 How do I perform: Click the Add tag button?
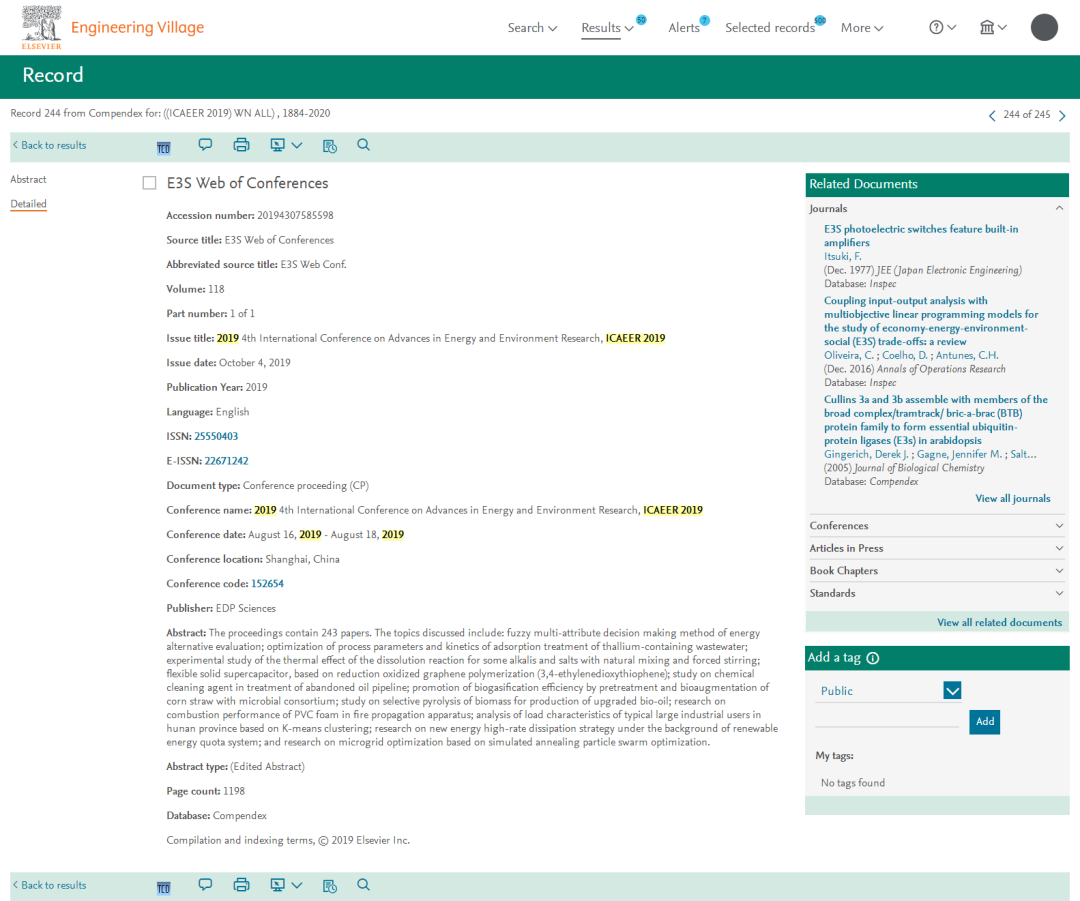984,721
